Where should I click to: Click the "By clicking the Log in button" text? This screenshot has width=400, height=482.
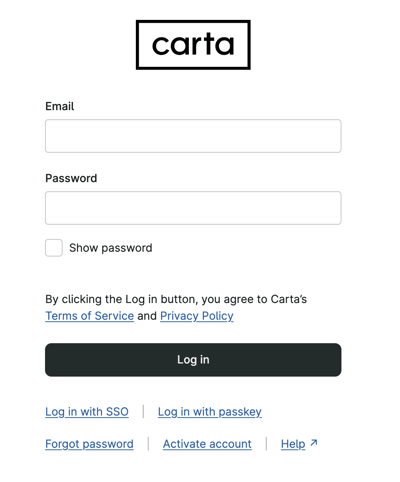176,299
